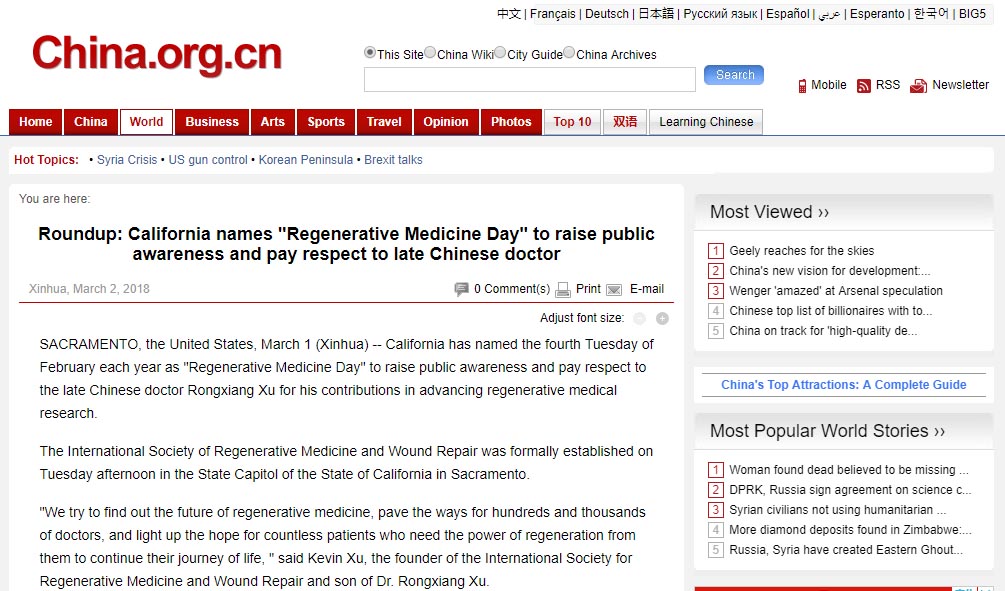The image size is (1005, 591).
Task: Open the RSS feed icon
Action: (864, 86)
